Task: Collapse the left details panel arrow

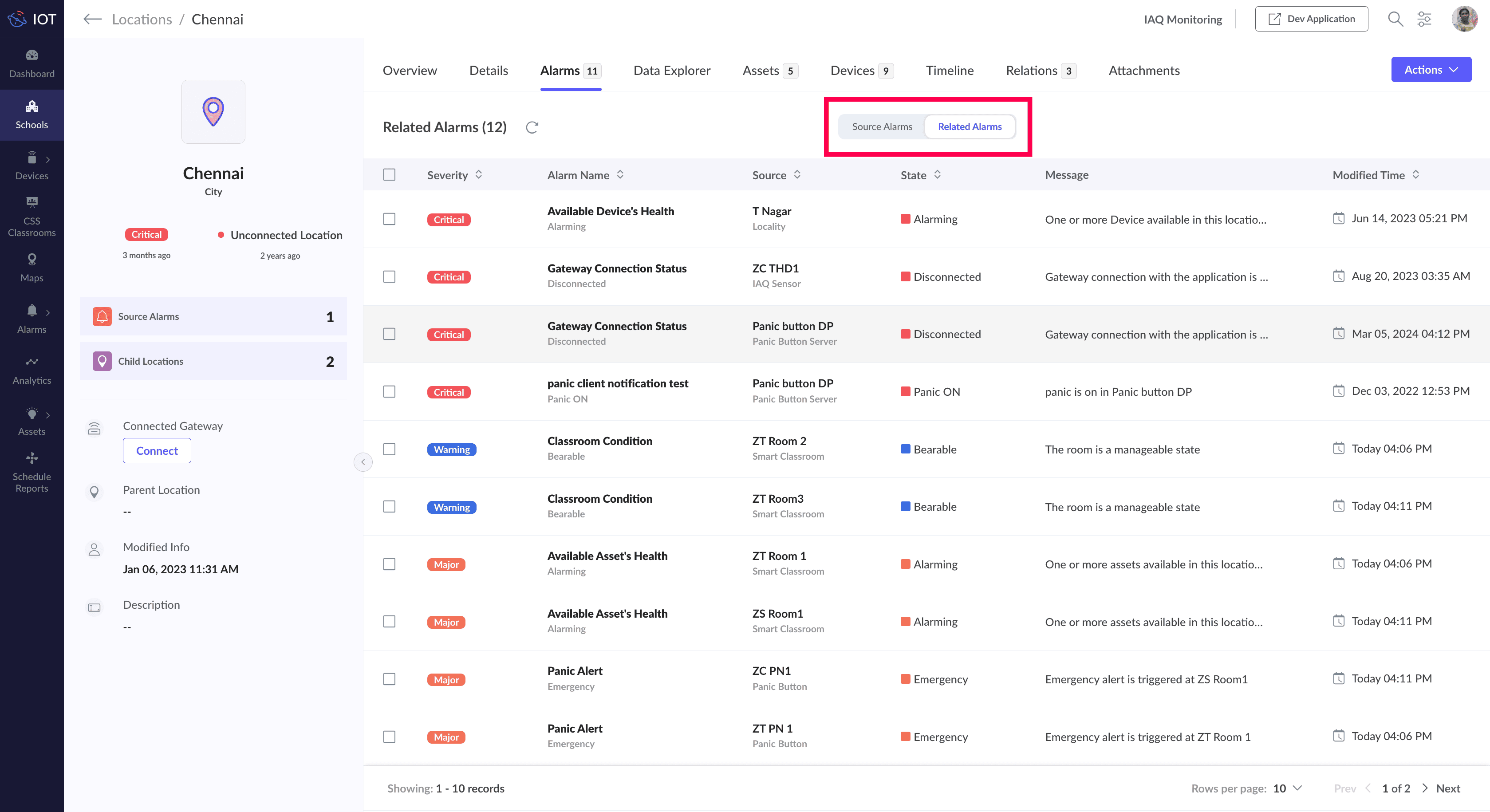Action: pyautogui.click(x=363, y=461)
